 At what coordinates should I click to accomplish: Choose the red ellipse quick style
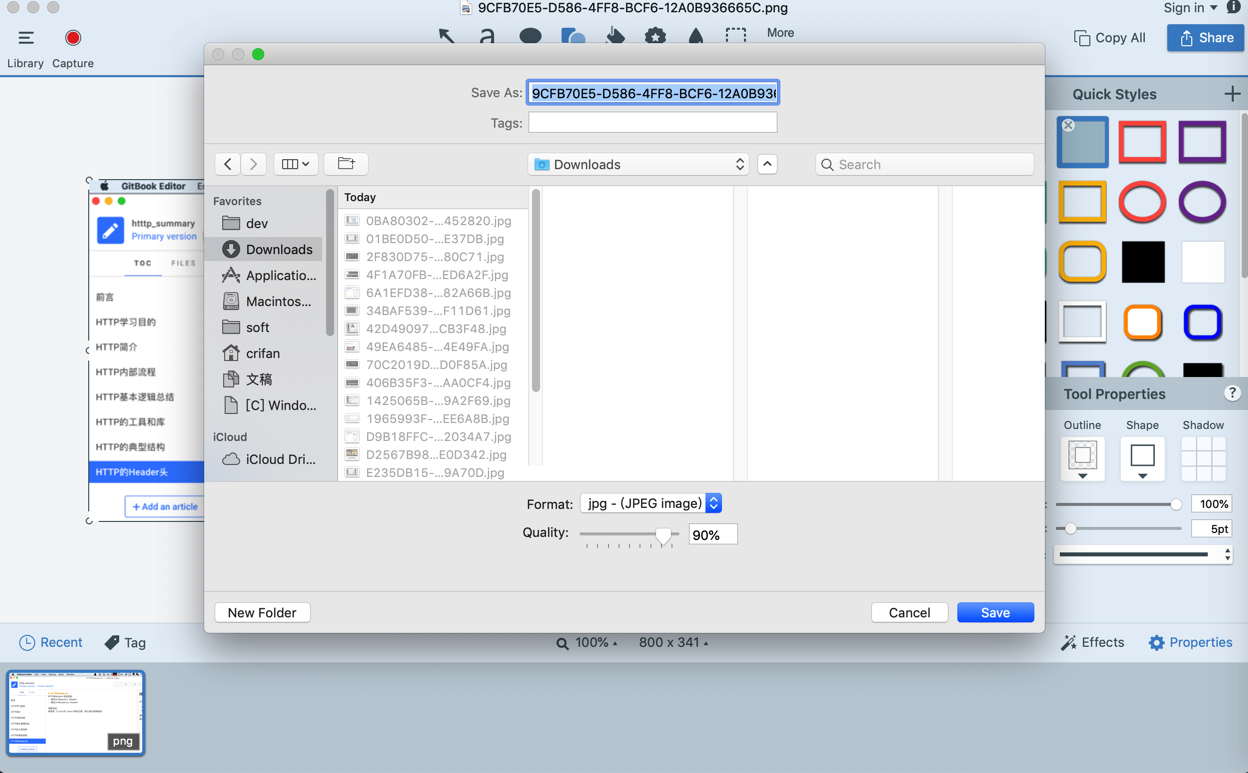click(x=1142, y=203)
